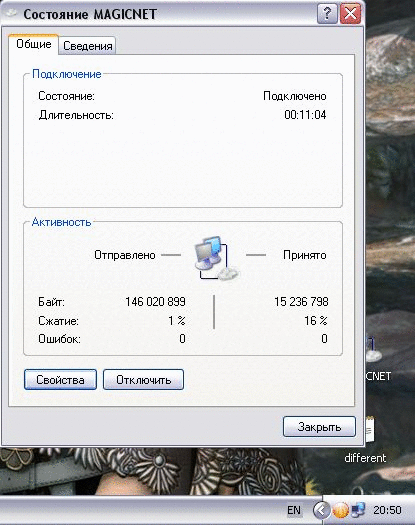The width and height of the screenshot is (415, 525).
Task: Click received bytes value 15 236 798
Action: 301,302
